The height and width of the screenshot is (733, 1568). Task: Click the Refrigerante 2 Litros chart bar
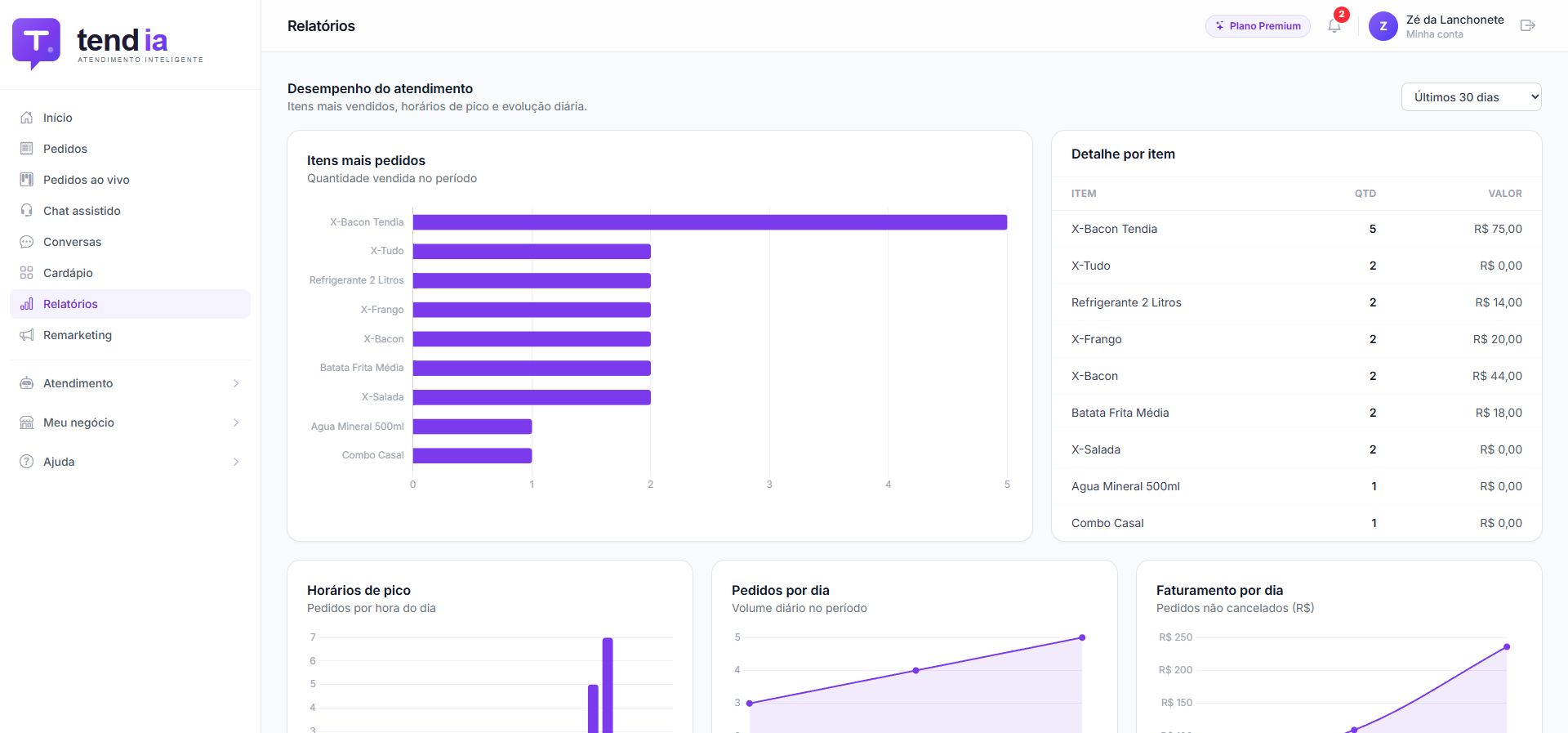point(532,280)
